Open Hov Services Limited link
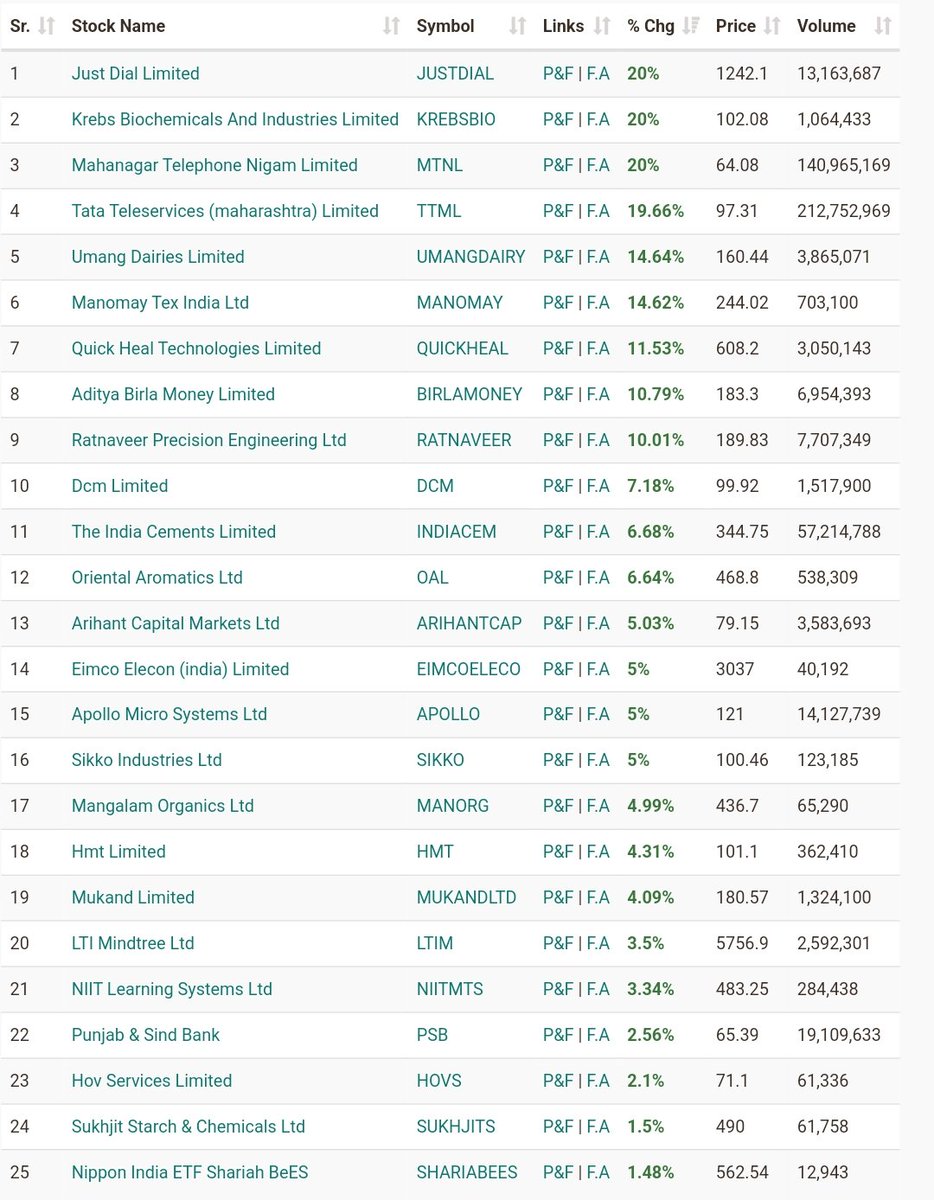The image size is (934, 1200). 152,1081
